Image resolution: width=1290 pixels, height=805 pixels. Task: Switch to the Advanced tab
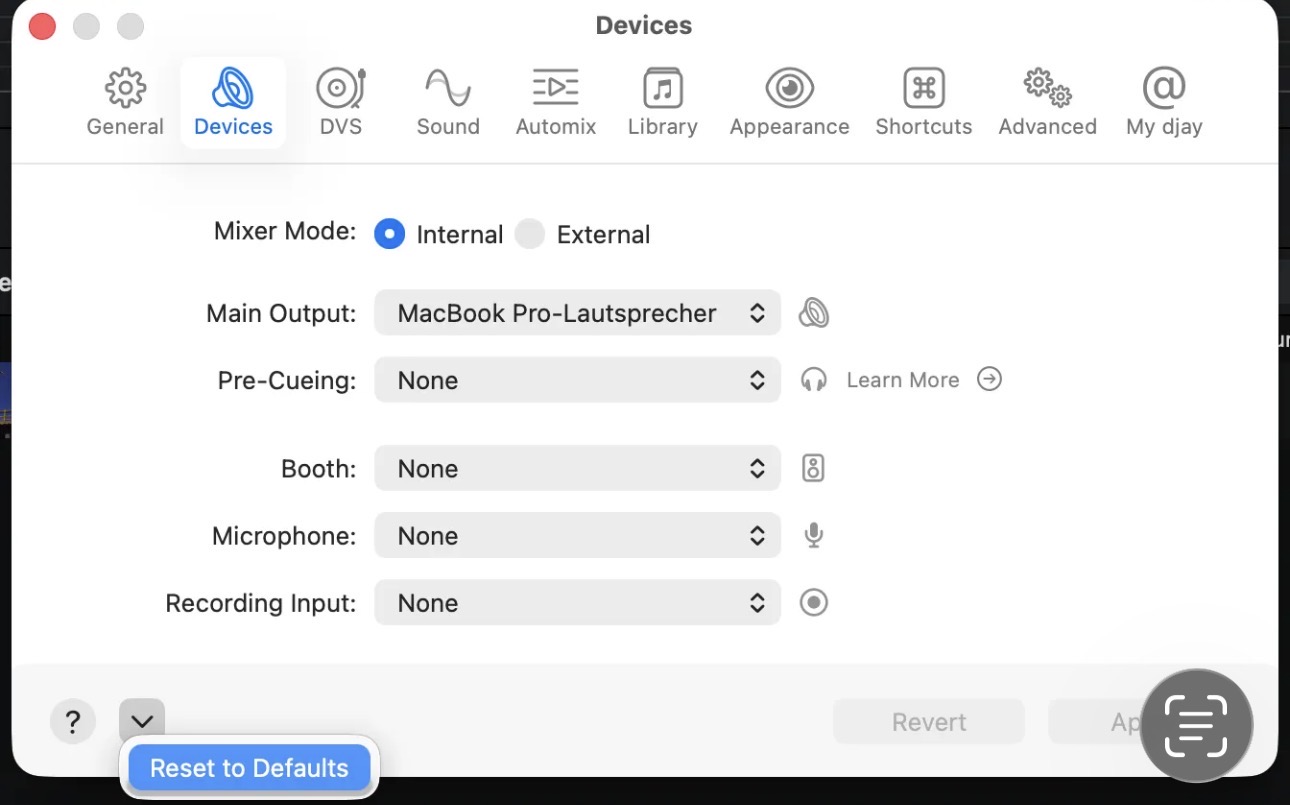coord(1047,102)
